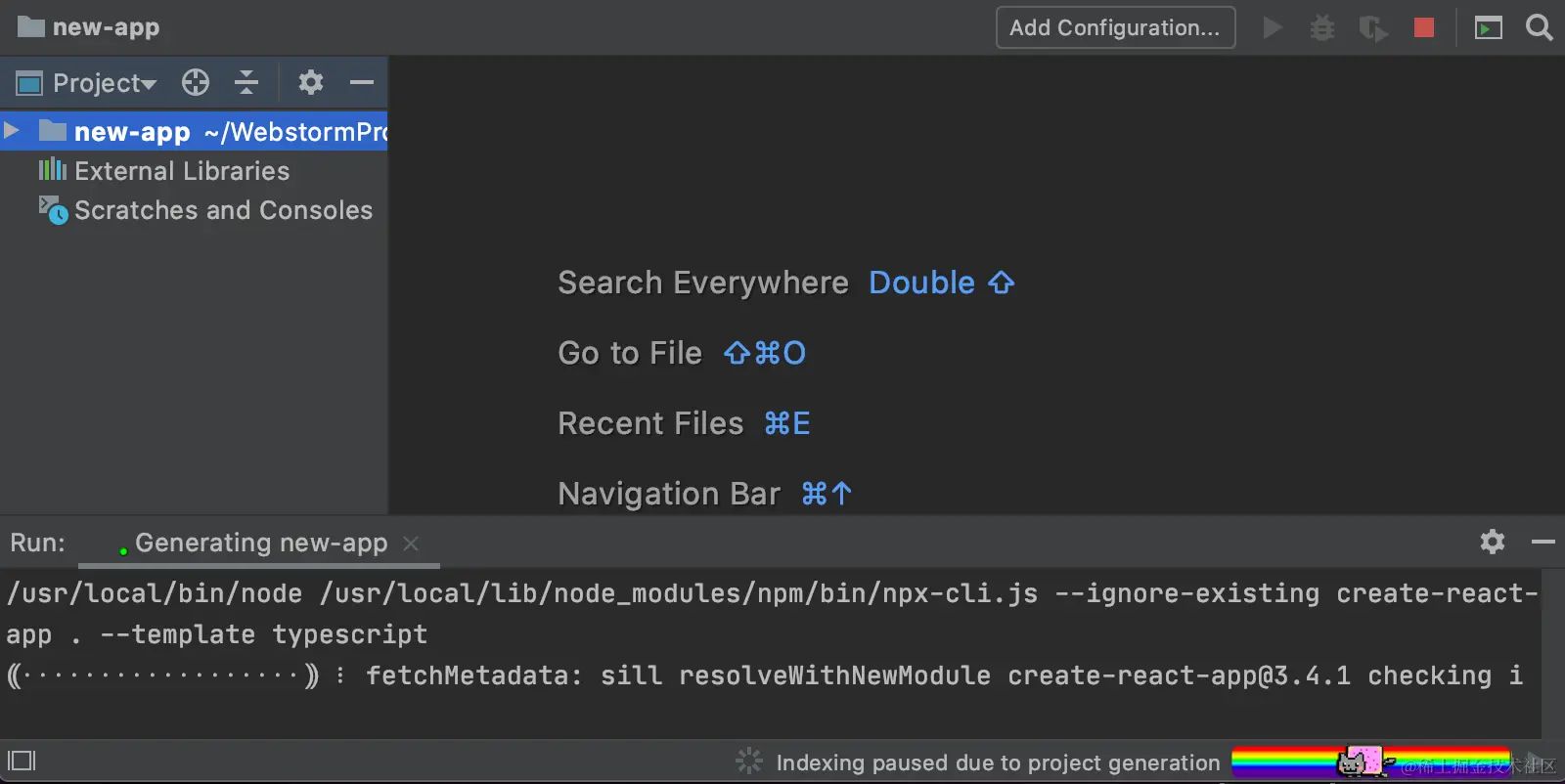Click the Nyan cat progress bar

pyautogui.click(x=1371, y=762)
